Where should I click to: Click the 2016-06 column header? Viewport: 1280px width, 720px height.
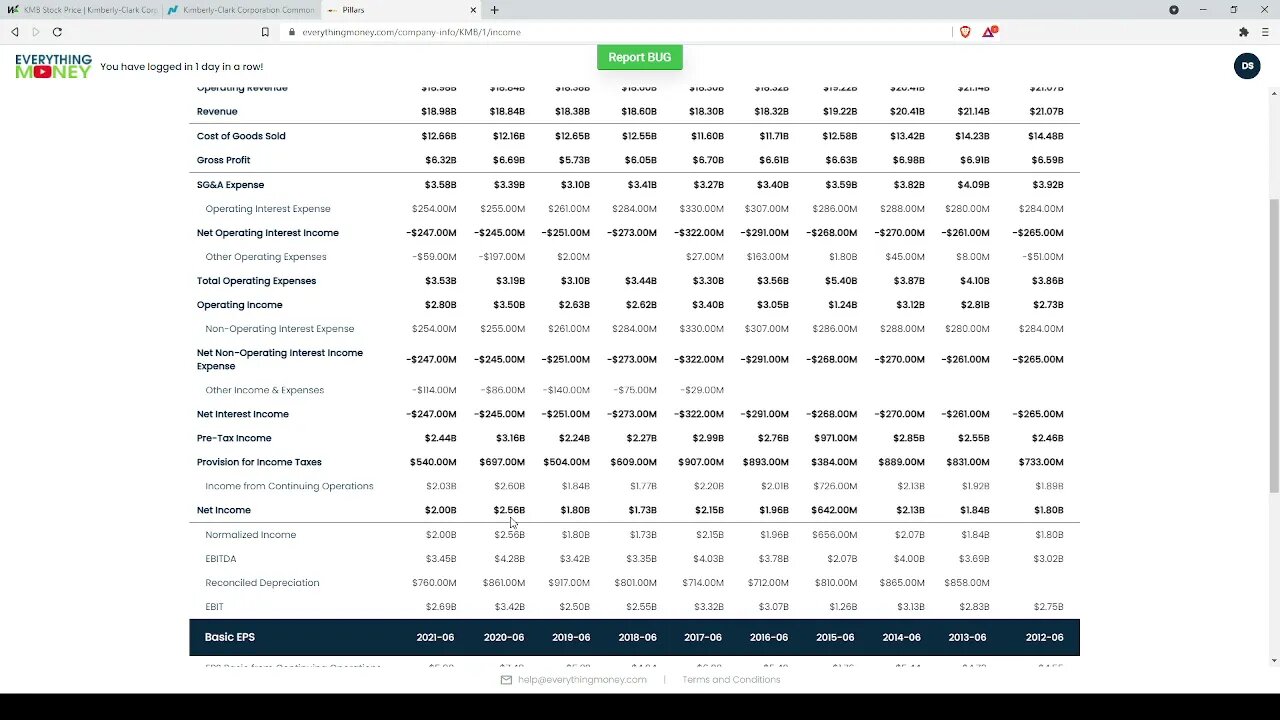[769, 638]
